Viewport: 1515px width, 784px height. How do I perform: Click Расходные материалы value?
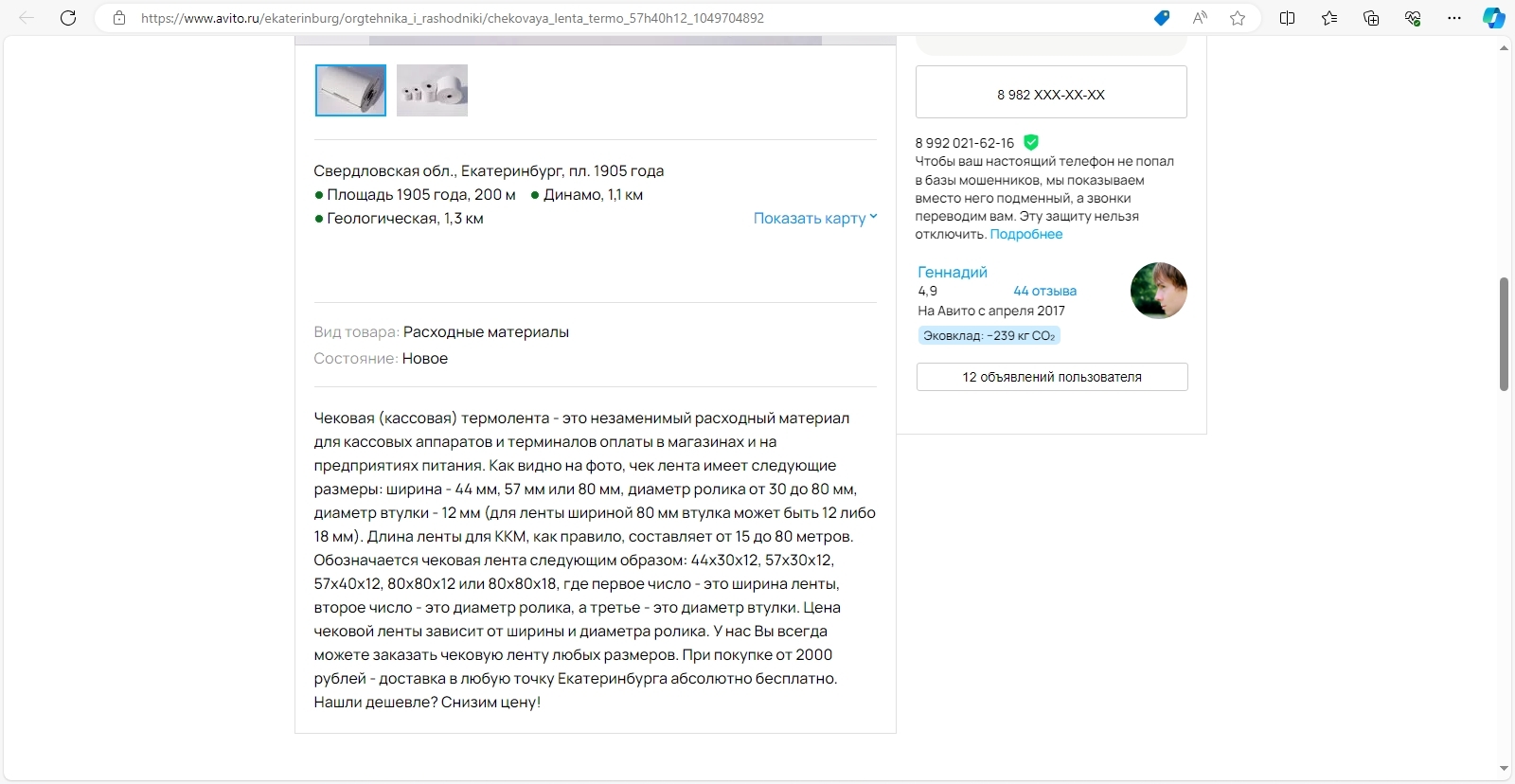[x=486, y=331]
